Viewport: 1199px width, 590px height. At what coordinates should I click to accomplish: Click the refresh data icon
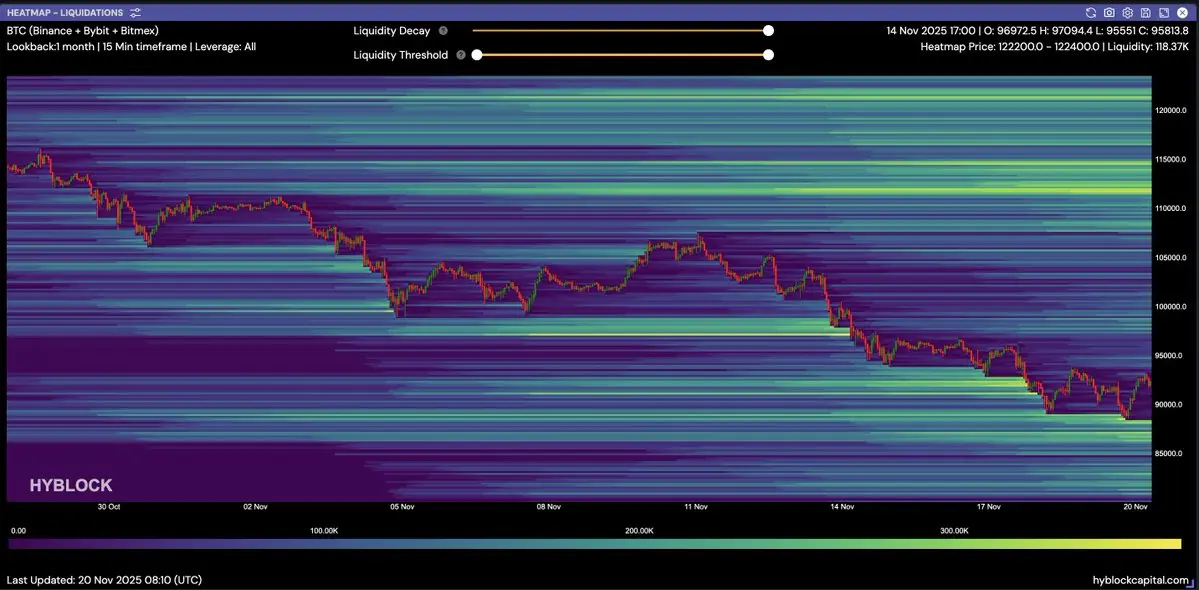coord(1092,12)
